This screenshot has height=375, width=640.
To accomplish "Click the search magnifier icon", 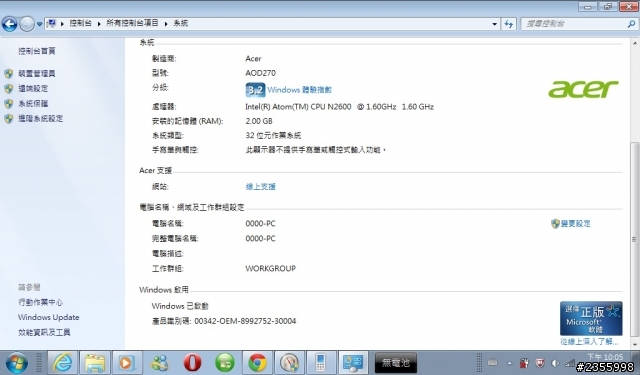I will coord(631,24).
